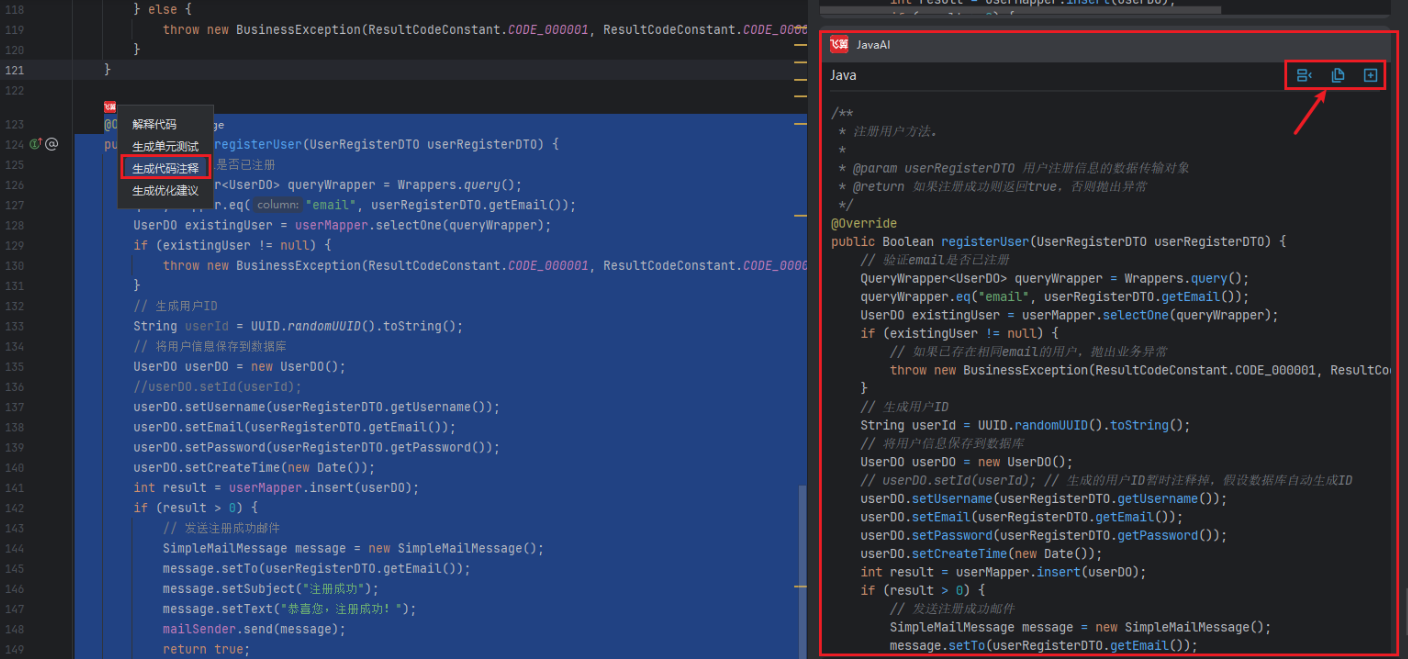Copy the generated Java code with the copy icon

(1338, 75)
